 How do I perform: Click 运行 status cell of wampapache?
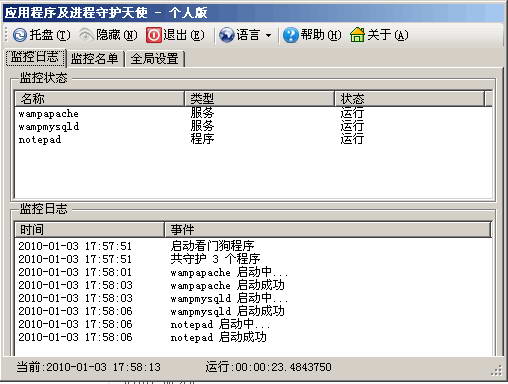click(352, 113)
